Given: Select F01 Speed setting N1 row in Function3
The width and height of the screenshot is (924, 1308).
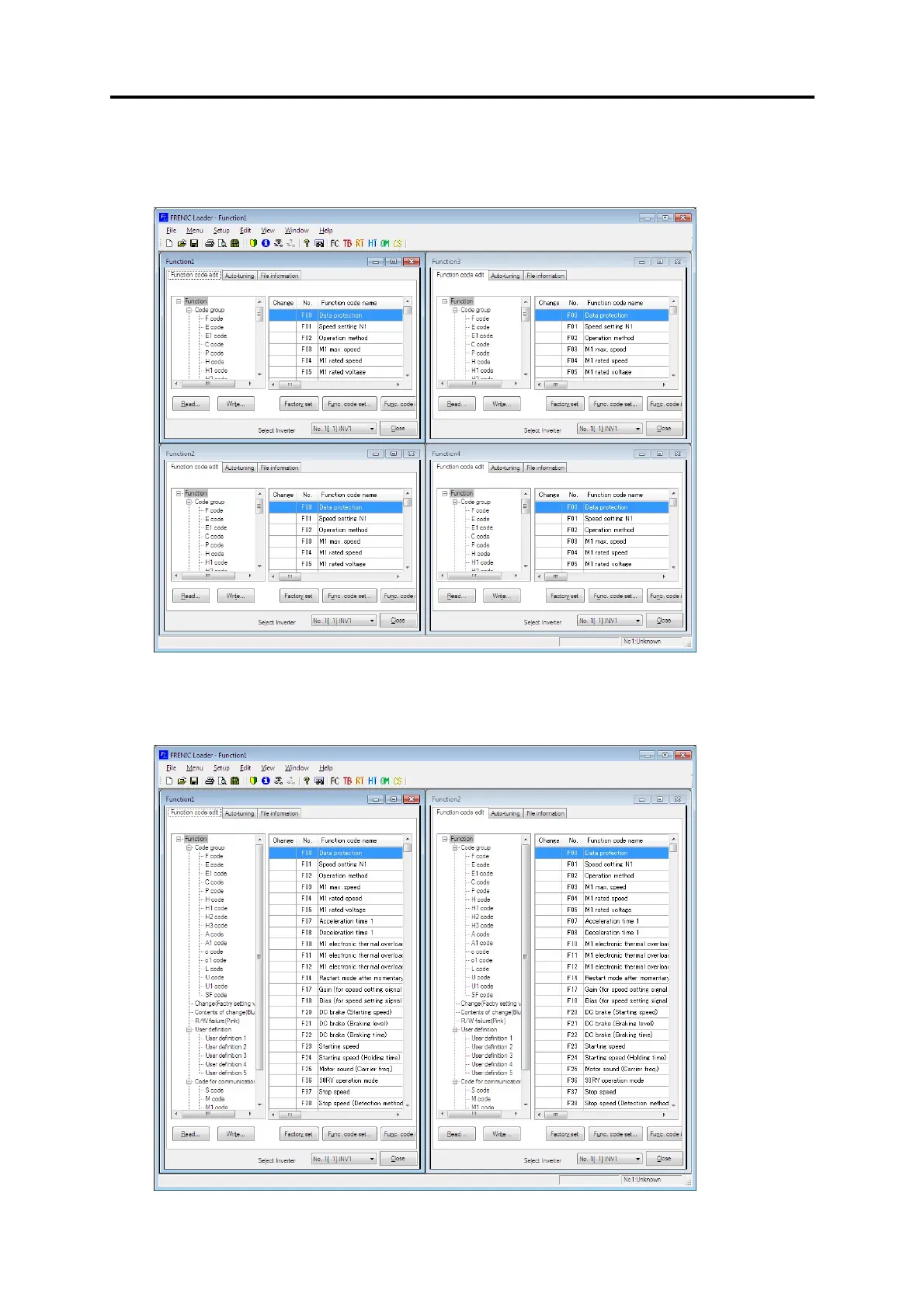Looking at the screenshot, I should 602,326.
